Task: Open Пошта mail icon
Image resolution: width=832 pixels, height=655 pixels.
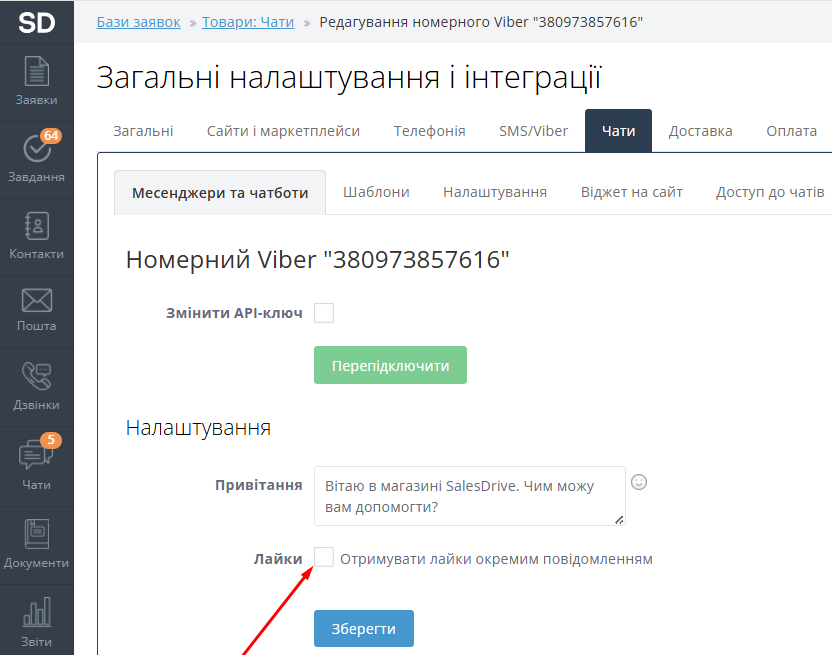Action: pyautogui.click(x=36, y=310)
